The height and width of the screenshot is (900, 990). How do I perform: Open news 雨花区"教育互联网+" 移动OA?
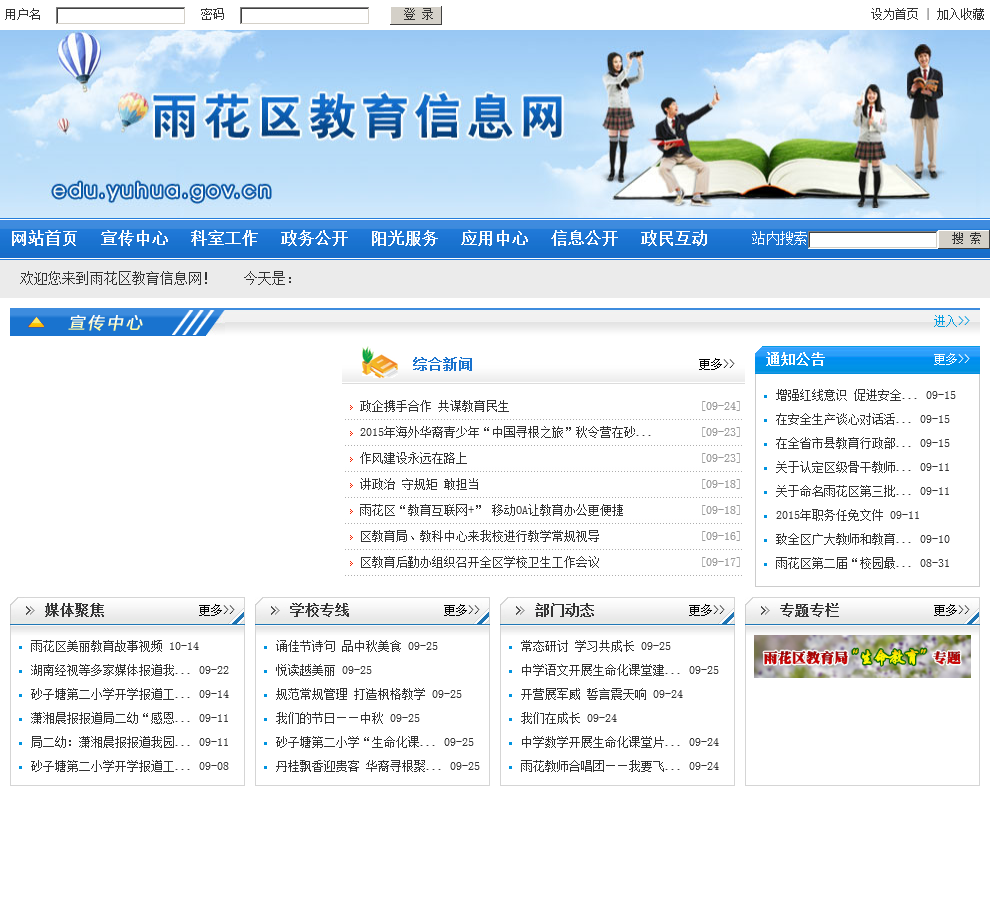(491, 510)
